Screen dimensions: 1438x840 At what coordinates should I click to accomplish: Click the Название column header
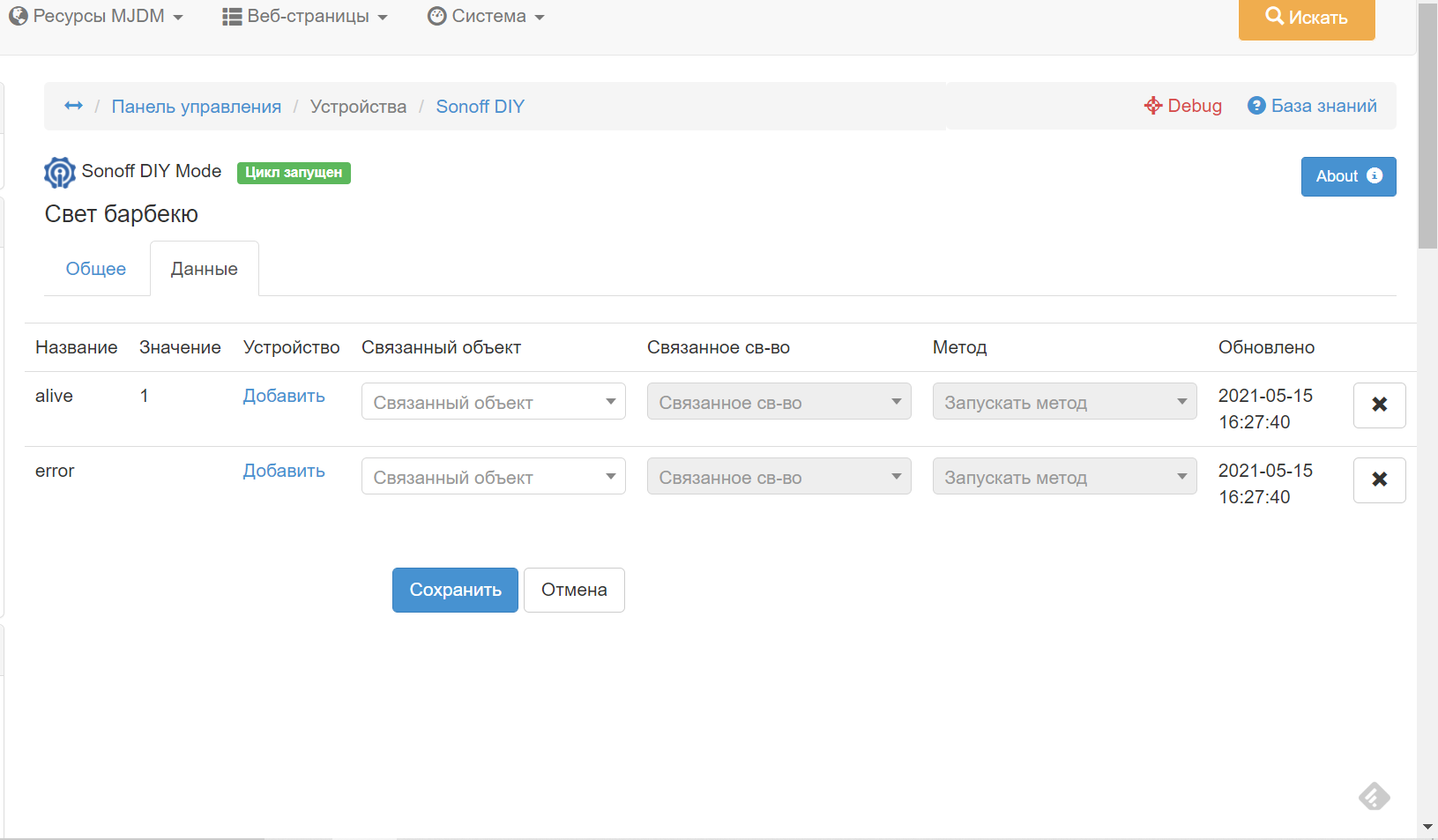(77, 347)
